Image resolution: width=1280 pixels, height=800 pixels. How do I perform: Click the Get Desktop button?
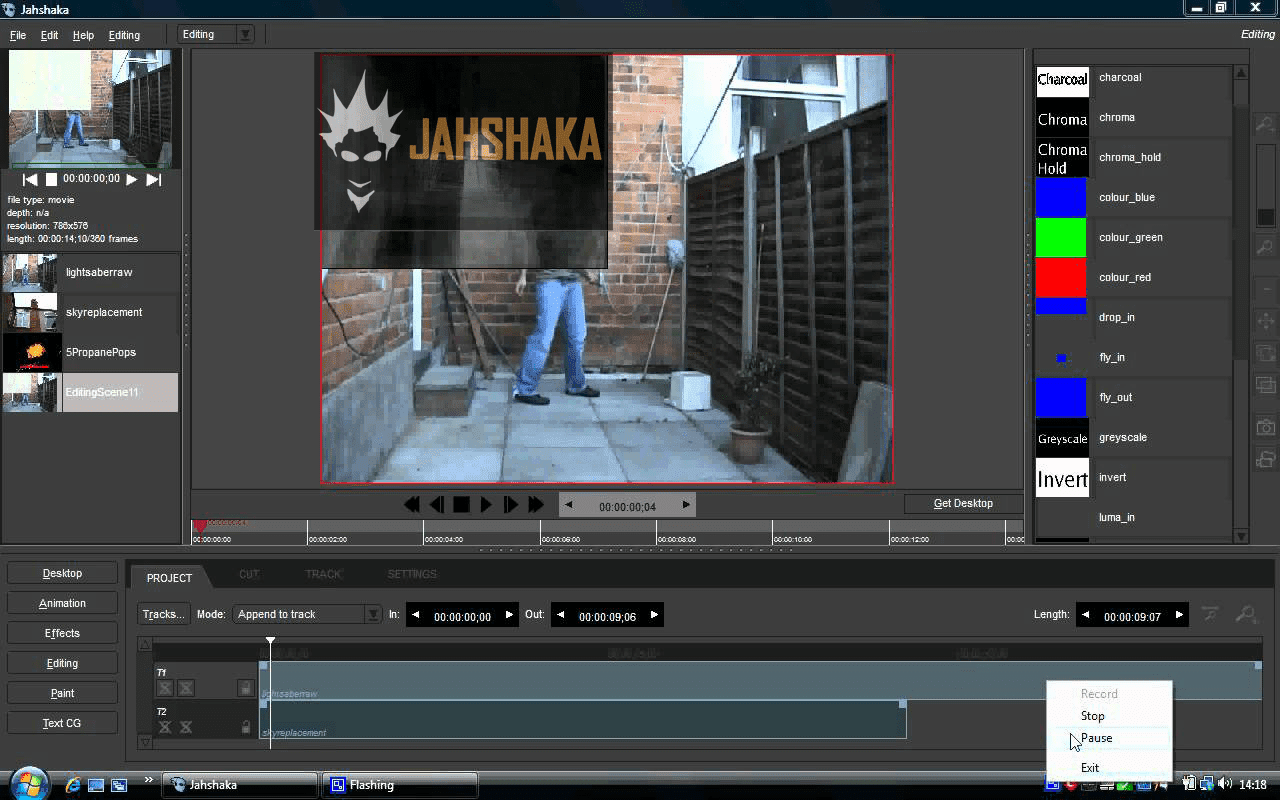pyautogui.click(x=963, y=503)
